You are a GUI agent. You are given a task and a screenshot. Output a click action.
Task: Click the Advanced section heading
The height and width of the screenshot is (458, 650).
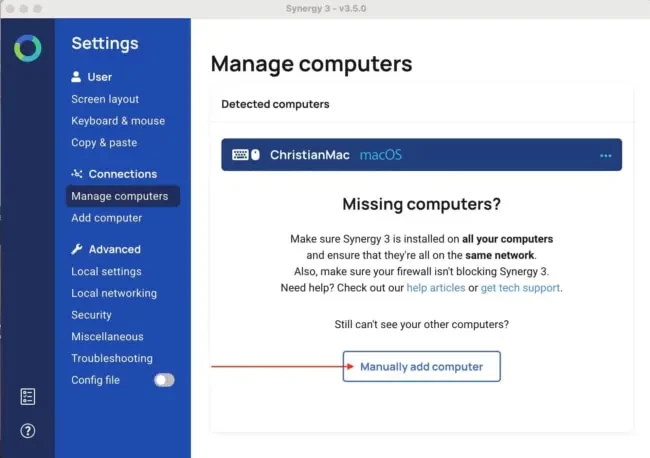point(115,249)
